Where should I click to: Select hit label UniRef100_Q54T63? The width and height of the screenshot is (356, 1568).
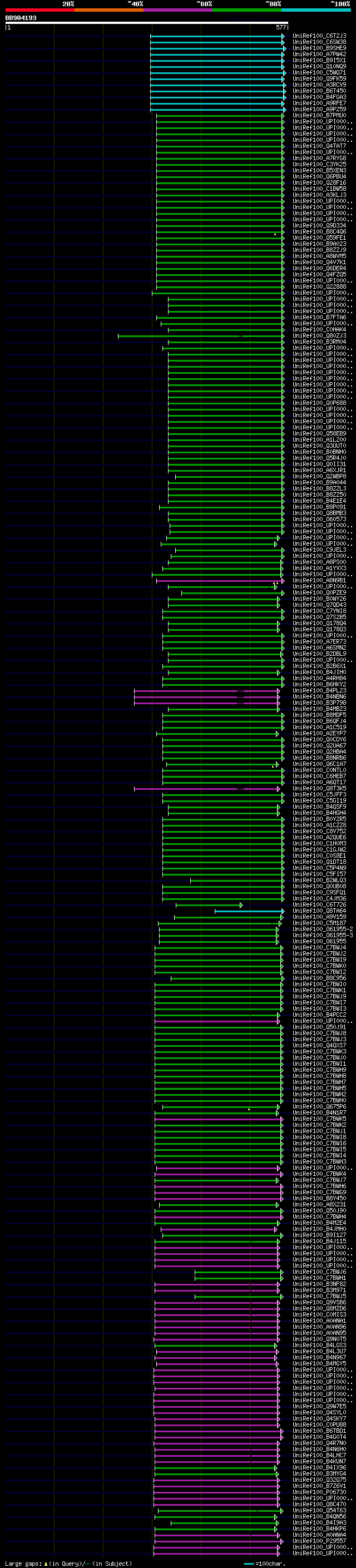point(319,1510)
